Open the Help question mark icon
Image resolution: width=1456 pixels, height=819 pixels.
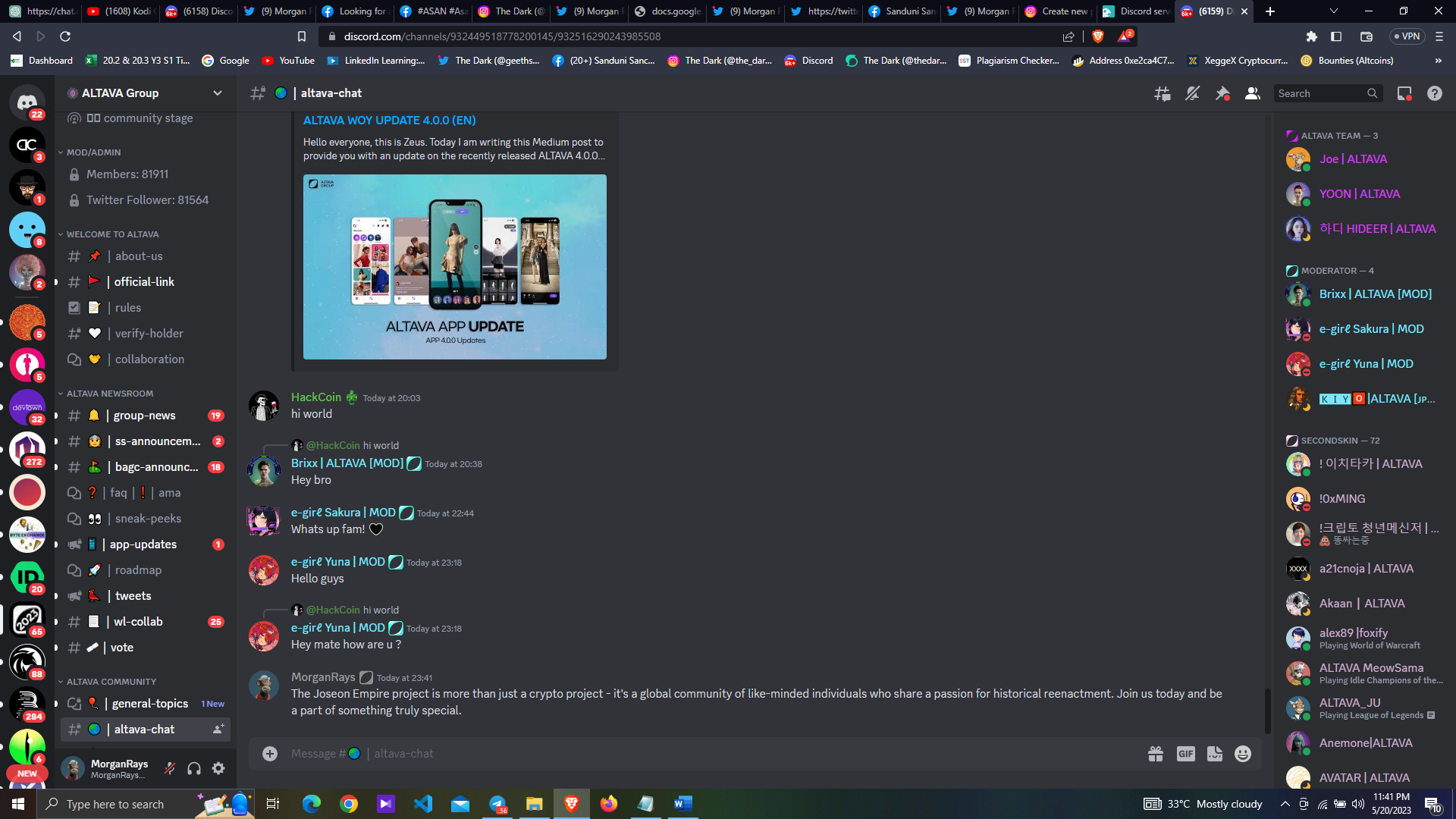point(1435,93)
